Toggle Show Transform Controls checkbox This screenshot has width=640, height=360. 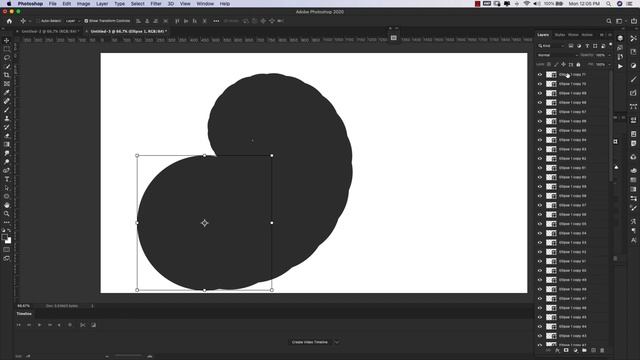[86, 21]
